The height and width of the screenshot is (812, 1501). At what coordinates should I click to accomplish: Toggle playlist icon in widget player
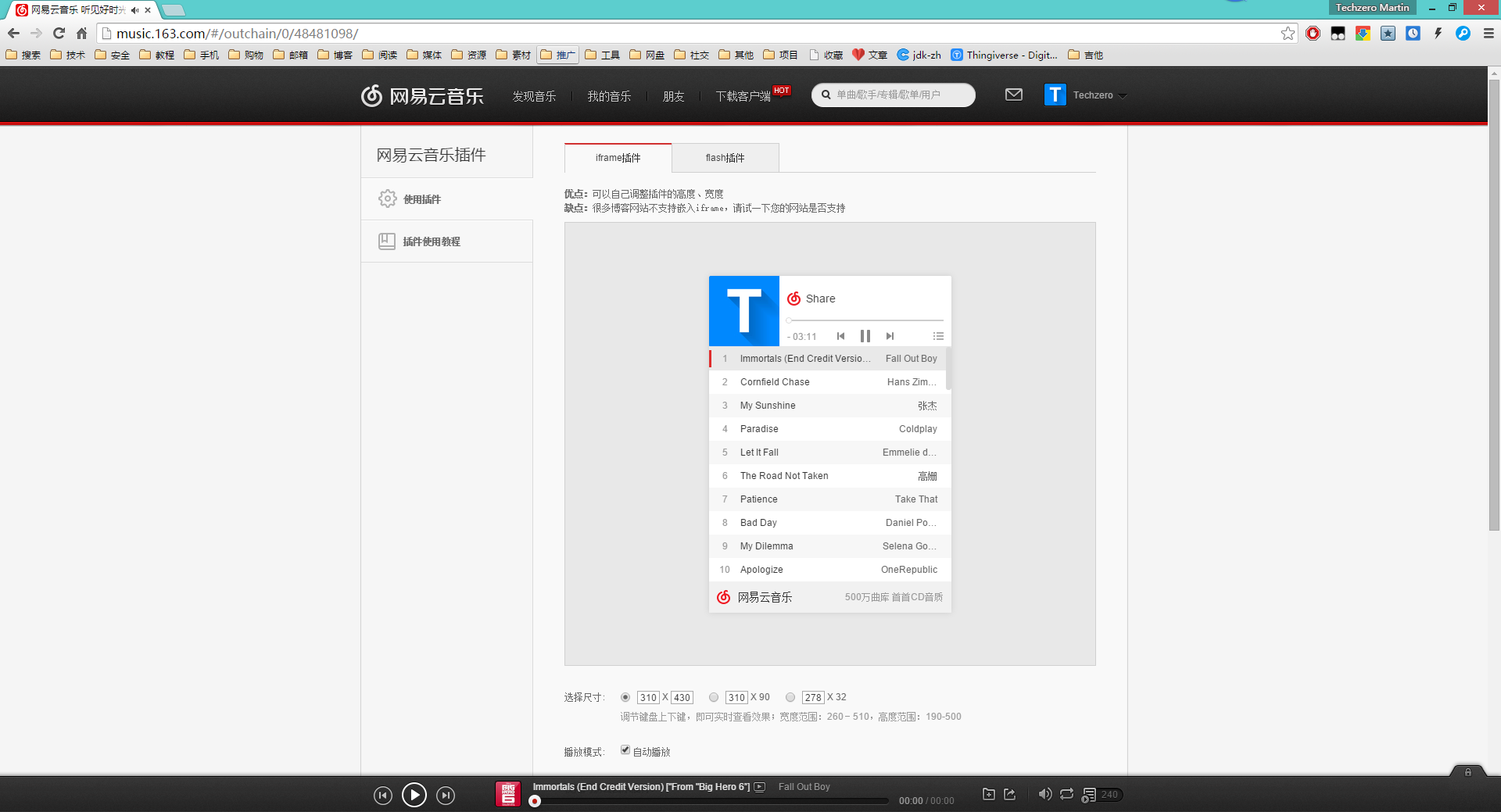pos(938,336)
